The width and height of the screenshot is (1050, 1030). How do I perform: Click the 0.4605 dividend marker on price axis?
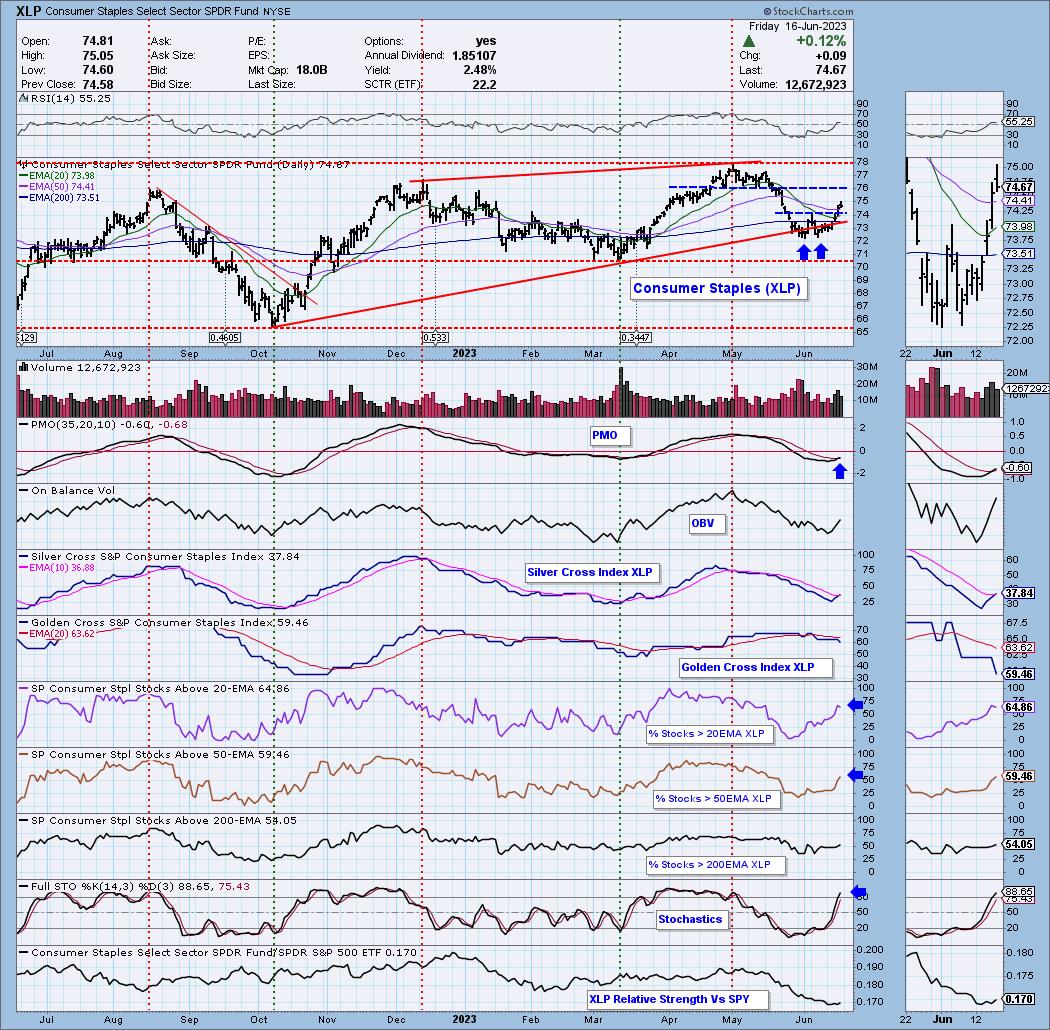[224, 338]
